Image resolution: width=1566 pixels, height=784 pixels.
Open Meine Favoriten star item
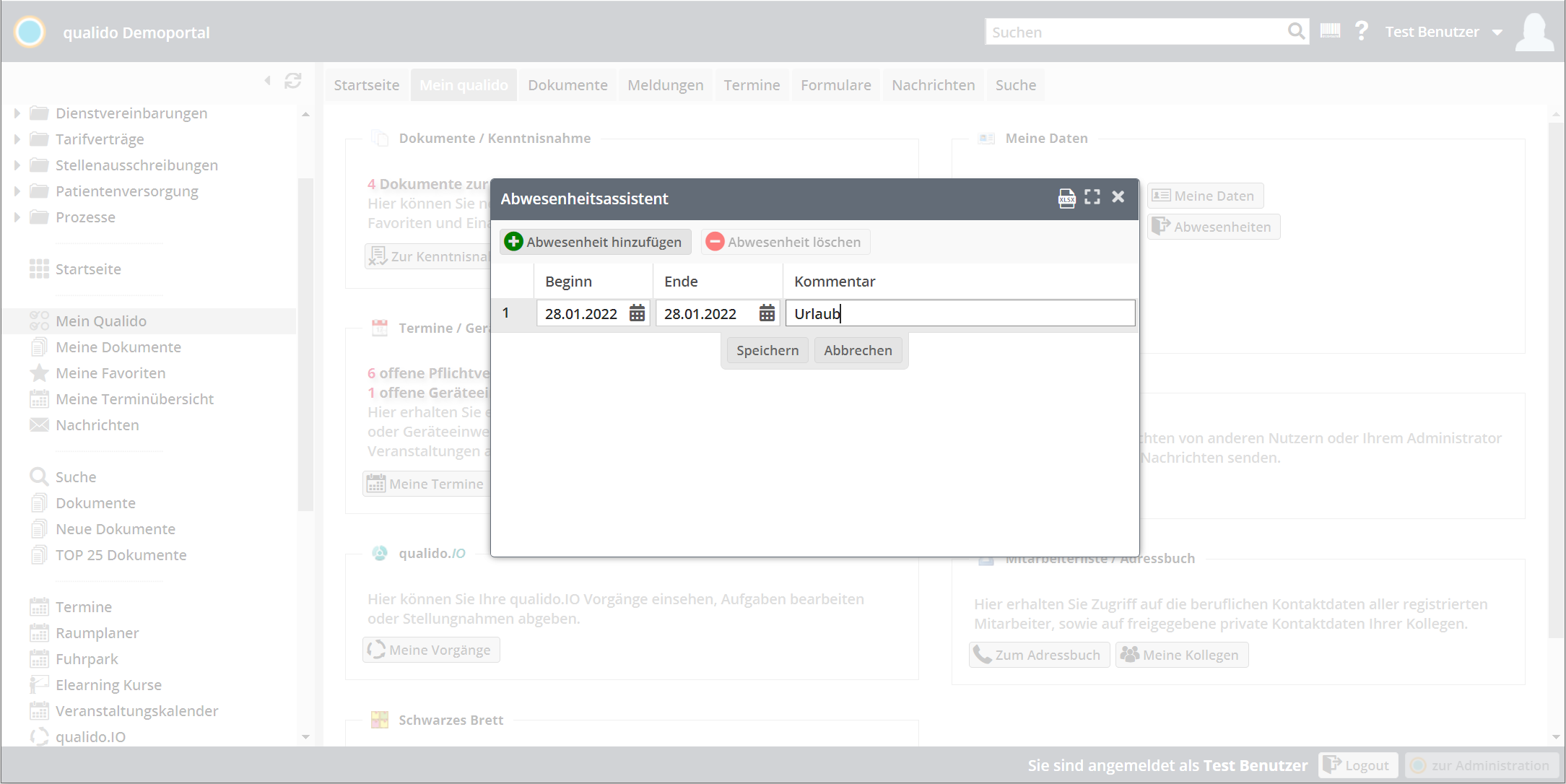click(x=110, y=373)
